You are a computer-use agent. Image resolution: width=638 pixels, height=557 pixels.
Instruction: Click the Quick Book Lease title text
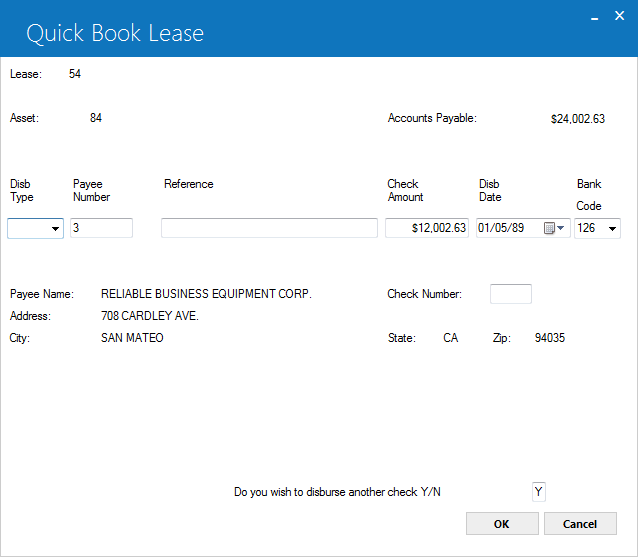click(115, 33)
